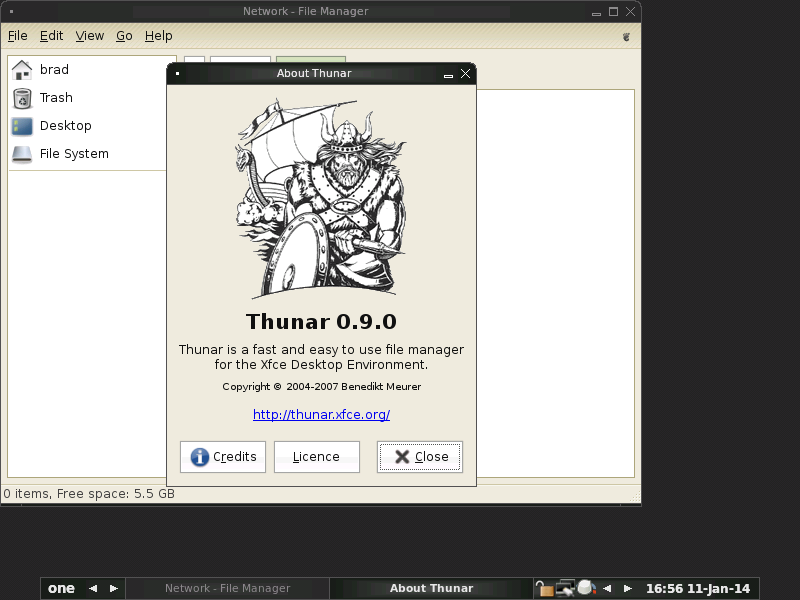Click left arrow next to the clock
Screen dimensions: 800x600
point(607,588)
